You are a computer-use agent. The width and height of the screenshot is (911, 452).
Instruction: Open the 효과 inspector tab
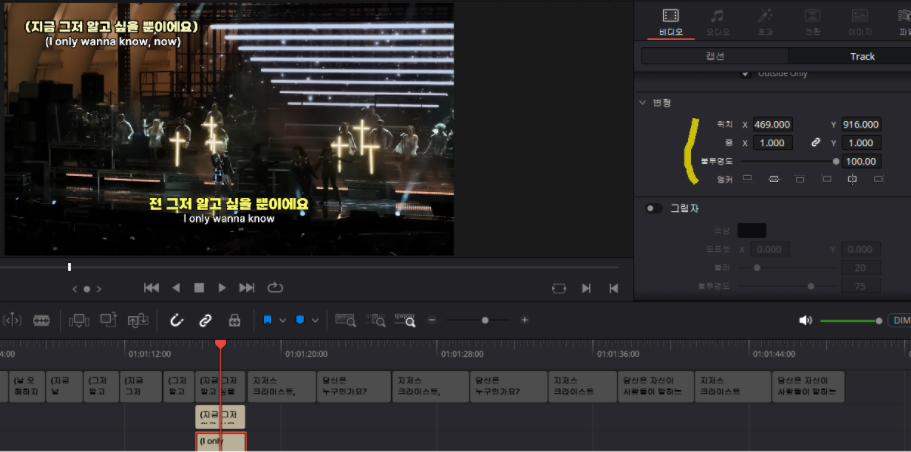[x=766, y=21]
